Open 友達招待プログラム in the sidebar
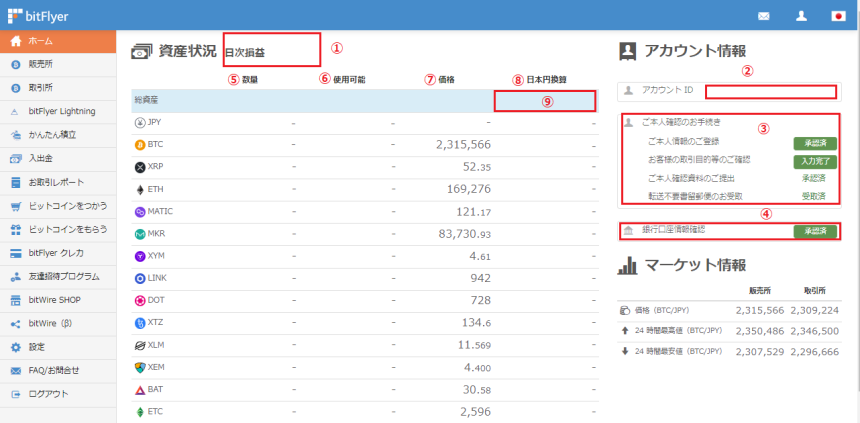Screen dimensions: 860x423 (58, 277)
